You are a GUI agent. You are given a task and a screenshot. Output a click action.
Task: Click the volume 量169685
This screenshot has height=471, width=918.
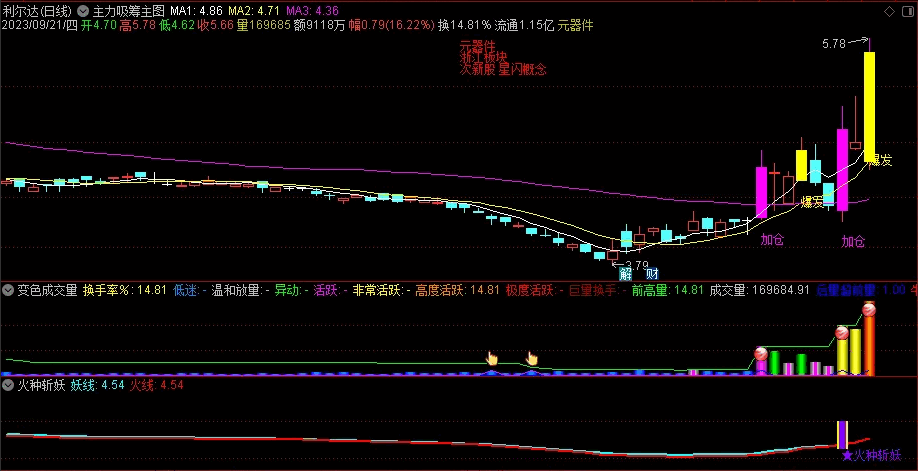pyautogui.click(x=263, y=25)
